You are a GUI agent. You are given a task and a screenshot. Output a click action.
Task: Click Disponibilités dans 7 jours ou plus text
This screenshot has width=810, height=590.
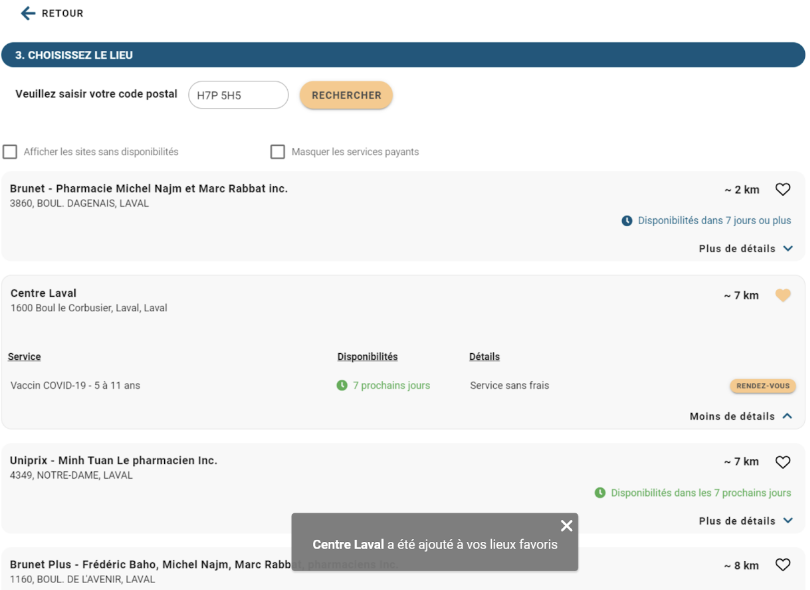coord(714,221)
